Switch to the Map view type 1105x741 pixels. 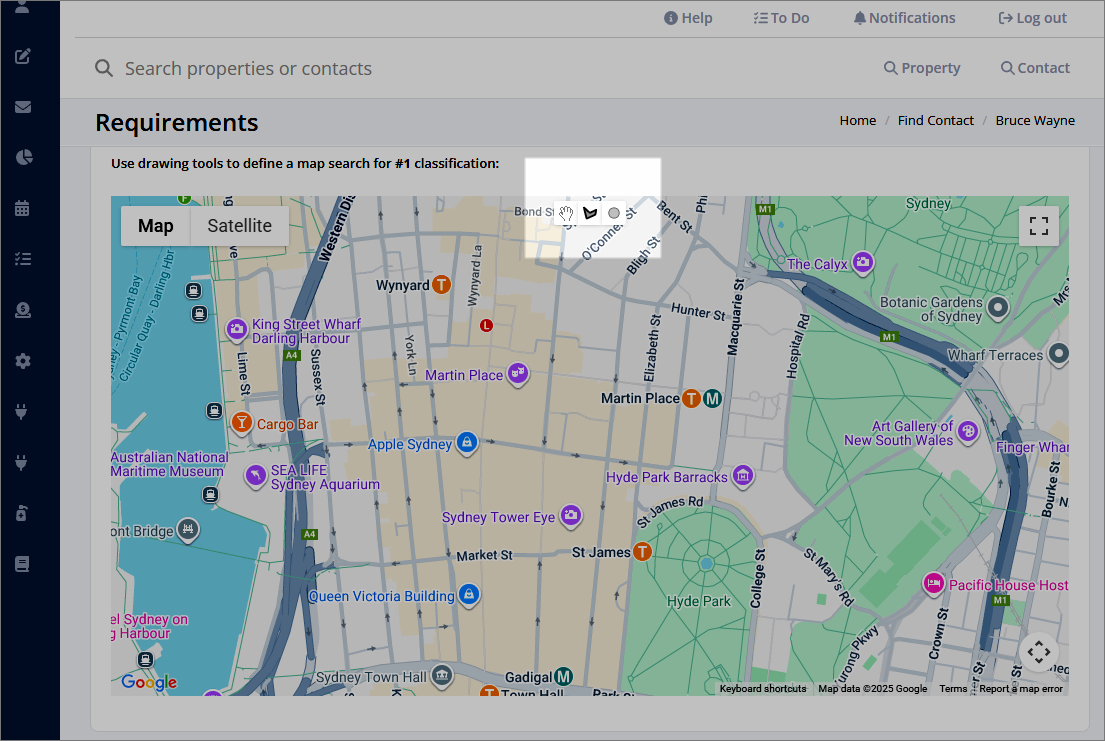tap(156, 226)
